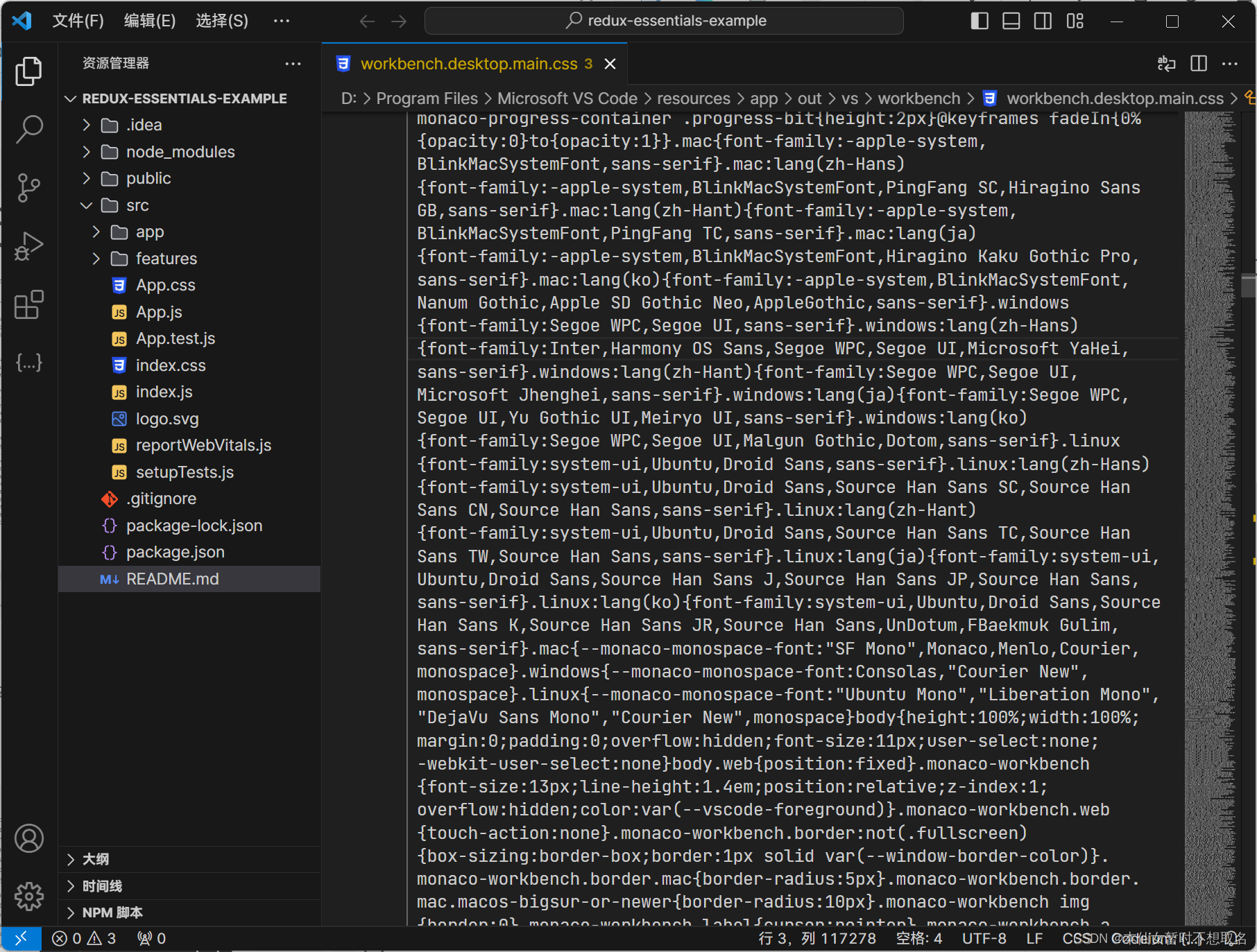The height and width of the screenshot is (952, 1257).
Task: Change end of line via LF
Action: [1034, 938]
